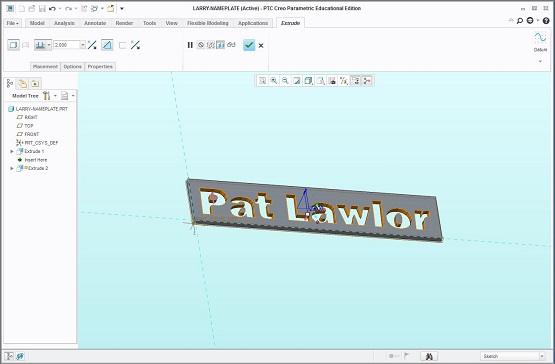
Task: Open the Options panel
Action: (73, 67)
